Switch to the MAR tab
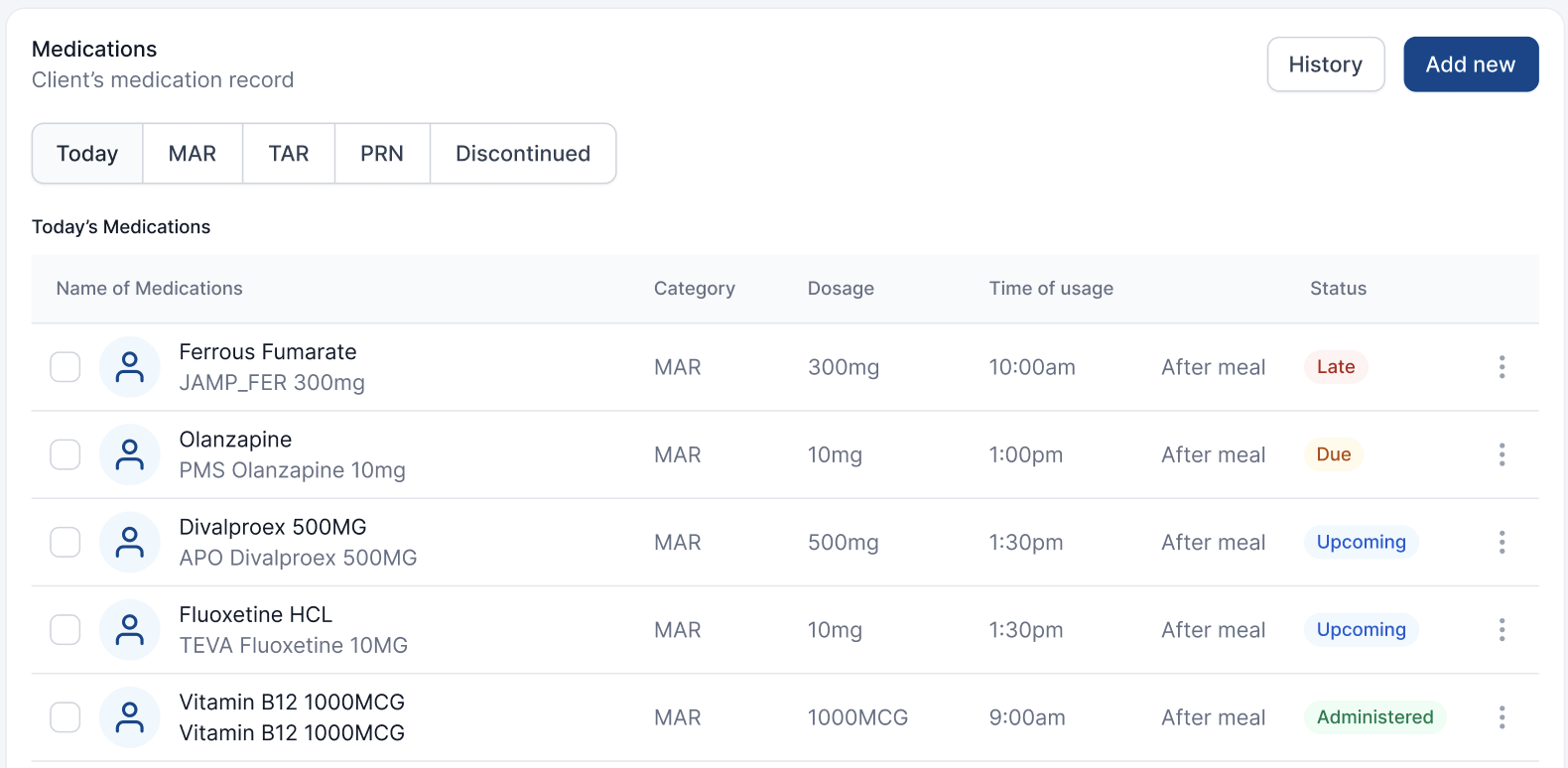Viewport: 1568px width, 768px height. (193, 154)
